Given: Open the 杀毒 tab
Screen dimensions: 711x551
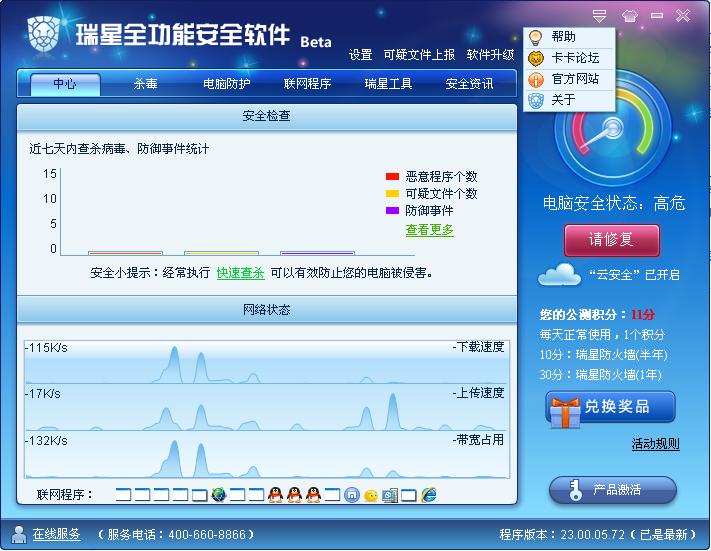Looking at the screenshot, I should (x=146, y=84).
